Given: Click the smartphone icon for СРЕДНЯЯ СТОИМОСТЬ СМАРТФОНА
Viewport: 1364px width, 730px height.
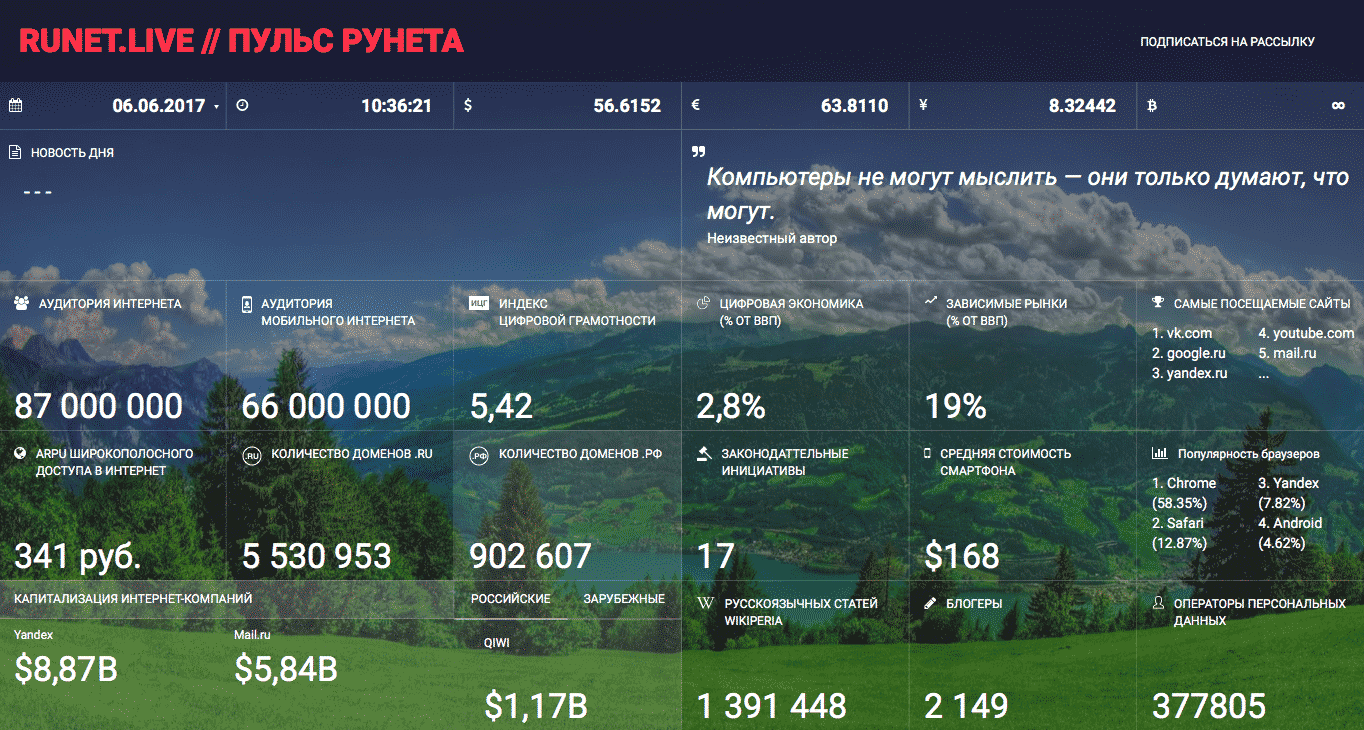Looking at the screenshot, I should tap(928, 453).
